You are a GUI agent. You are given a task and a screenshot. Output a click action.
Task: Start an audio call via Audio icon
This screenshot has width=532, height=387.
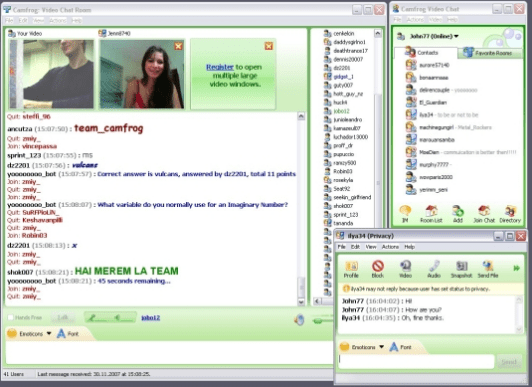pos(434,269)
